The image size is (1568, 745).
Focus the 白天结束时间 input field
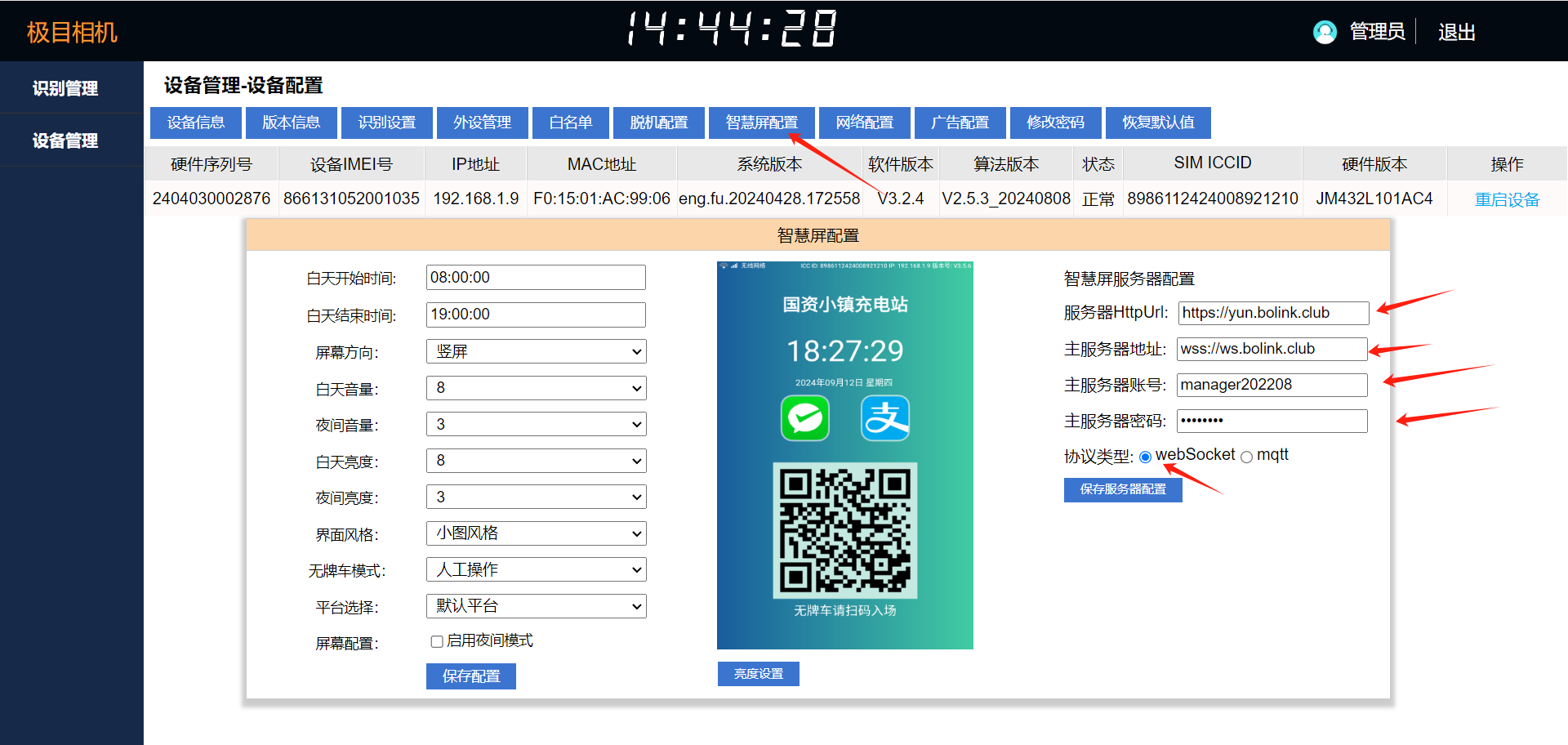click(536, 315)
